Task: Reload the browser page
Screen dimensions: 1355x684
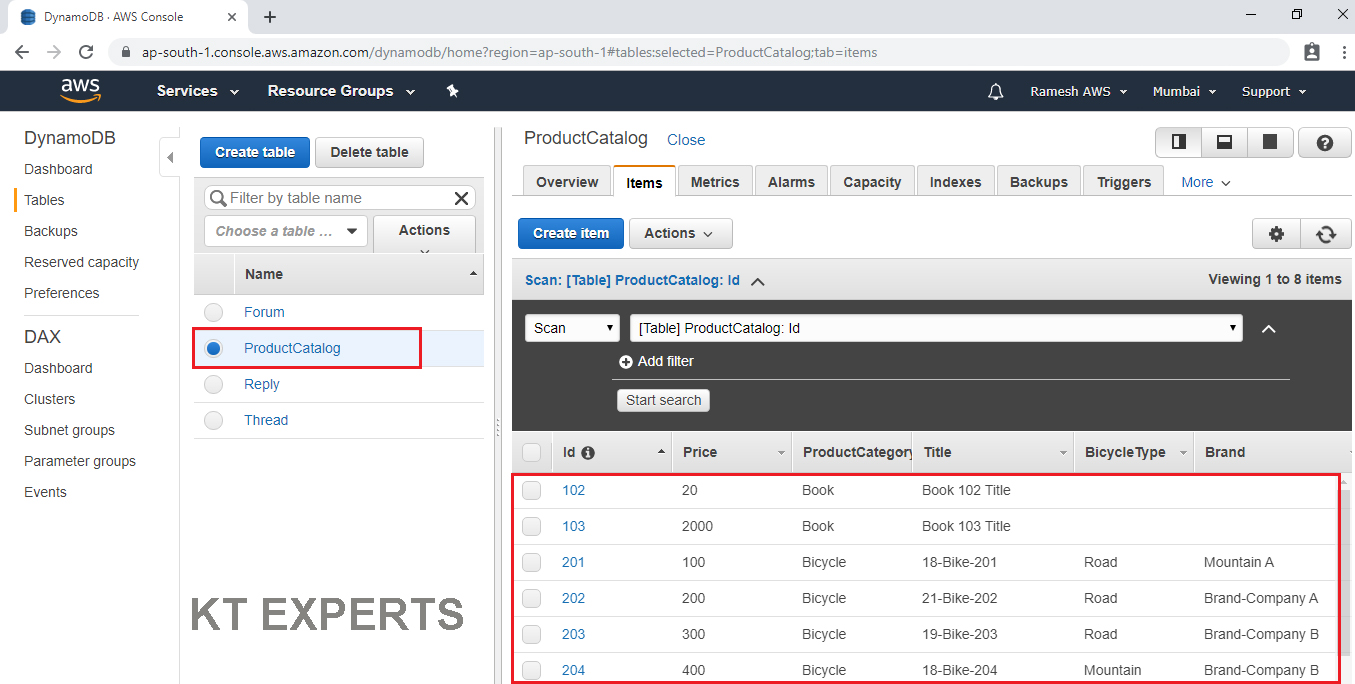Action: click(86, 52)
